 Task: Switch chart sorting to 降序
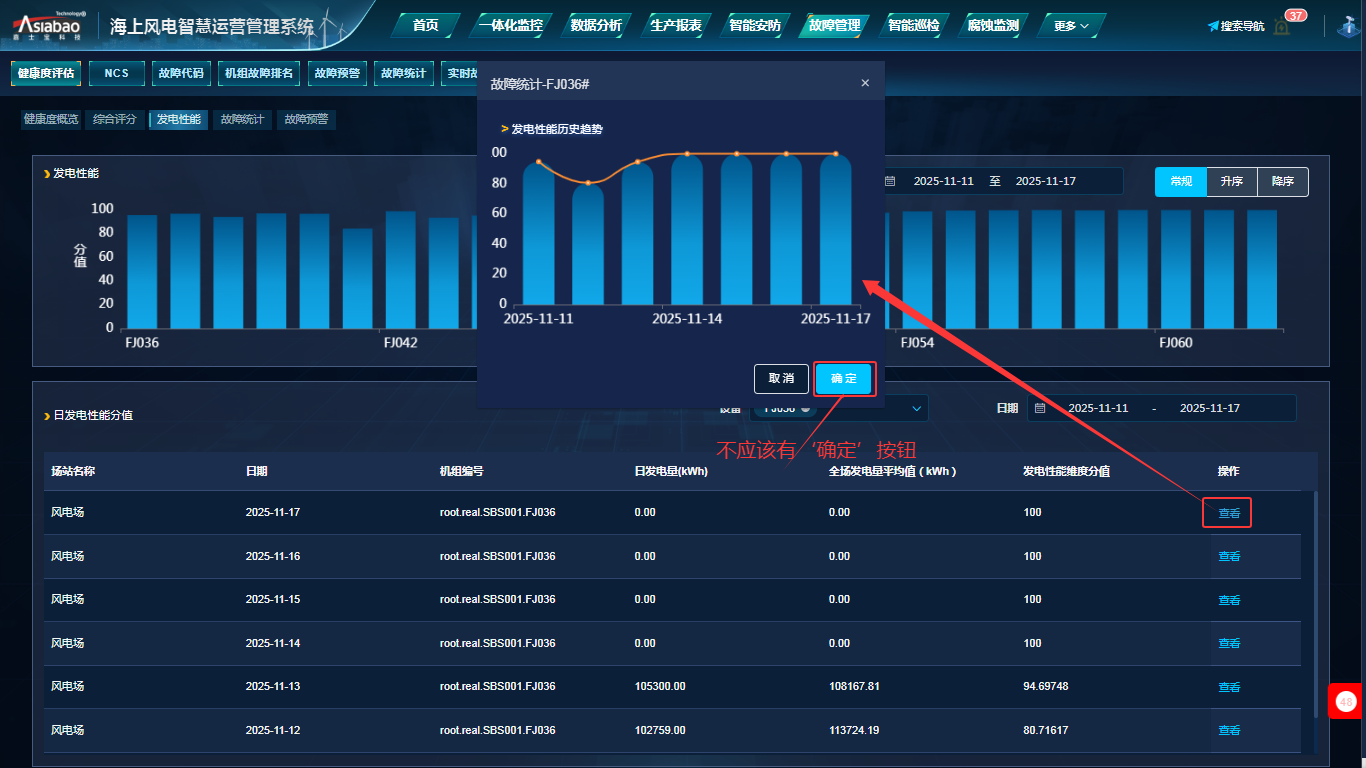pyautogui.click(x=1283, y=181)
